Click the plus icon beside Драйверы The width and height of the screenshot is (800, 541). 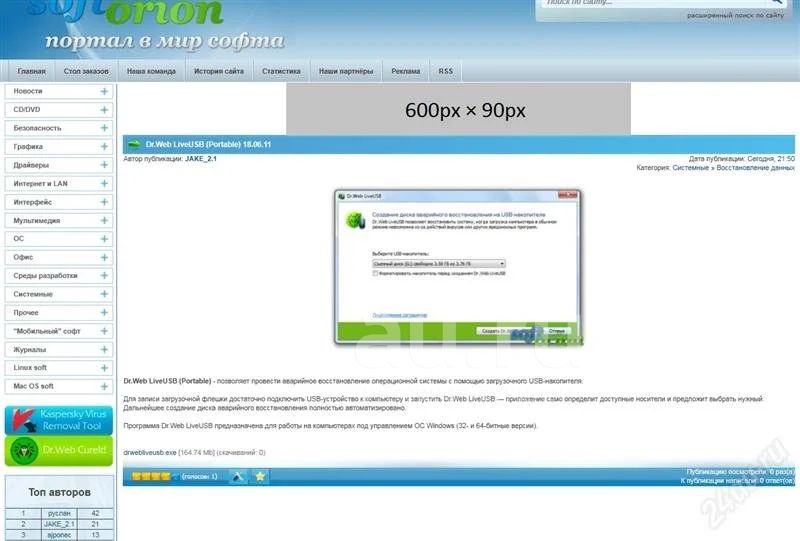click(x=104, y=165)
